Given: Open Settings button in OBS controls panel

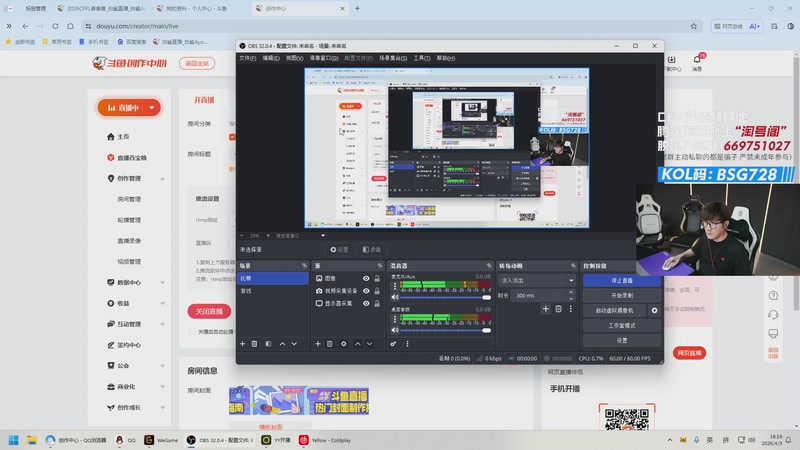Looking at the screenshot, I should pyautogui.click(x=622, y=340).
